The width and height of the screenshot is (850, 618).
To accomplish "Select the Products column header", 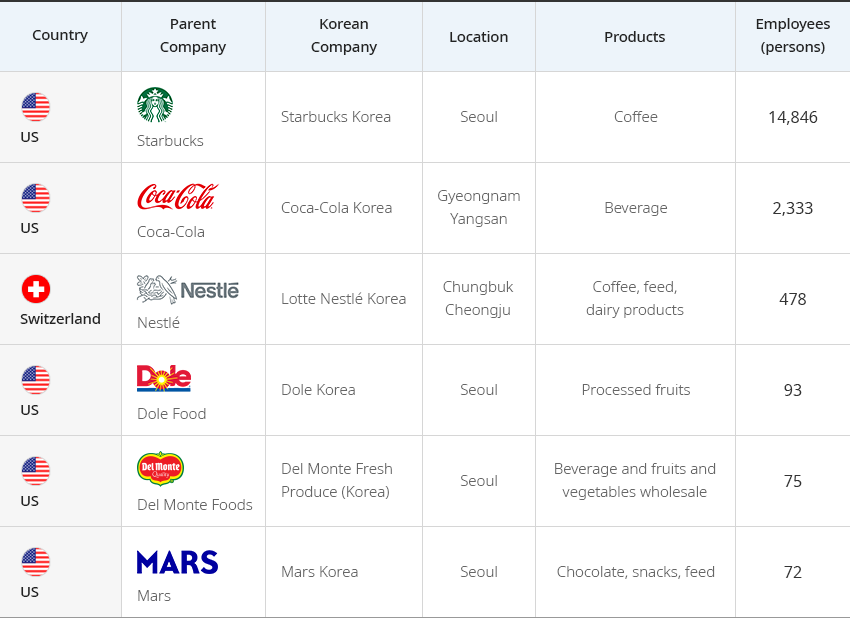I will pyautogui.click(x=635, y=36).
